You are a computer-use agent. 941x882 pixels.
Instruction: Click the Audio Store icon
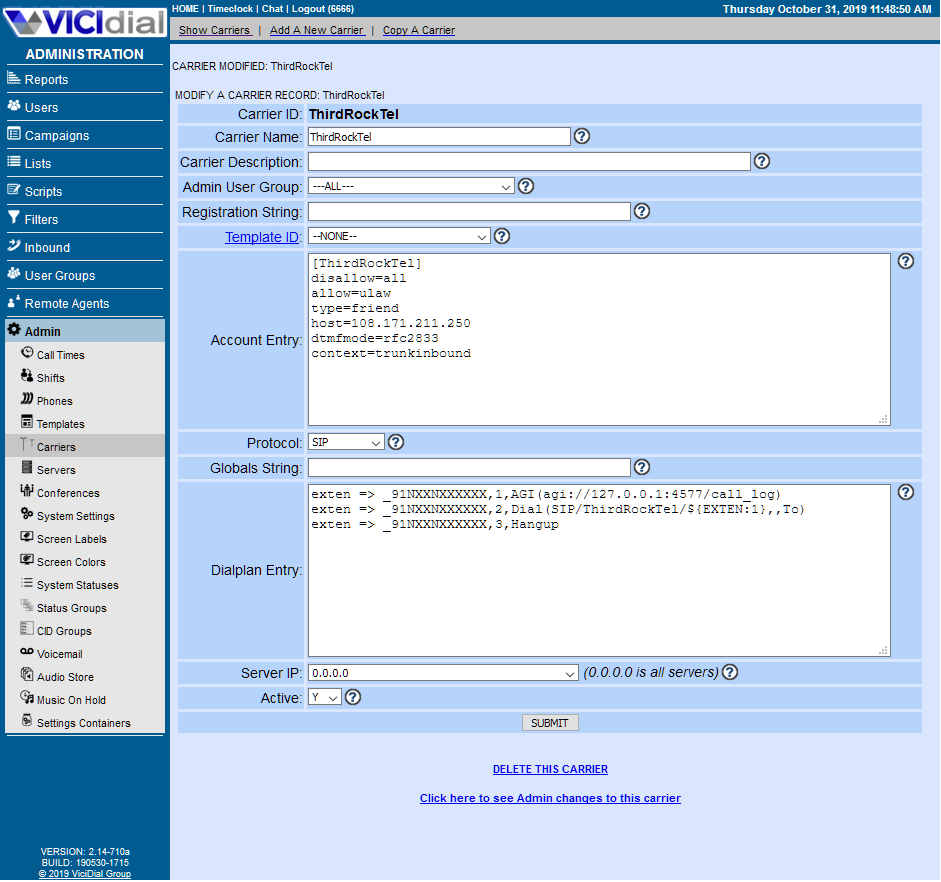27,675
